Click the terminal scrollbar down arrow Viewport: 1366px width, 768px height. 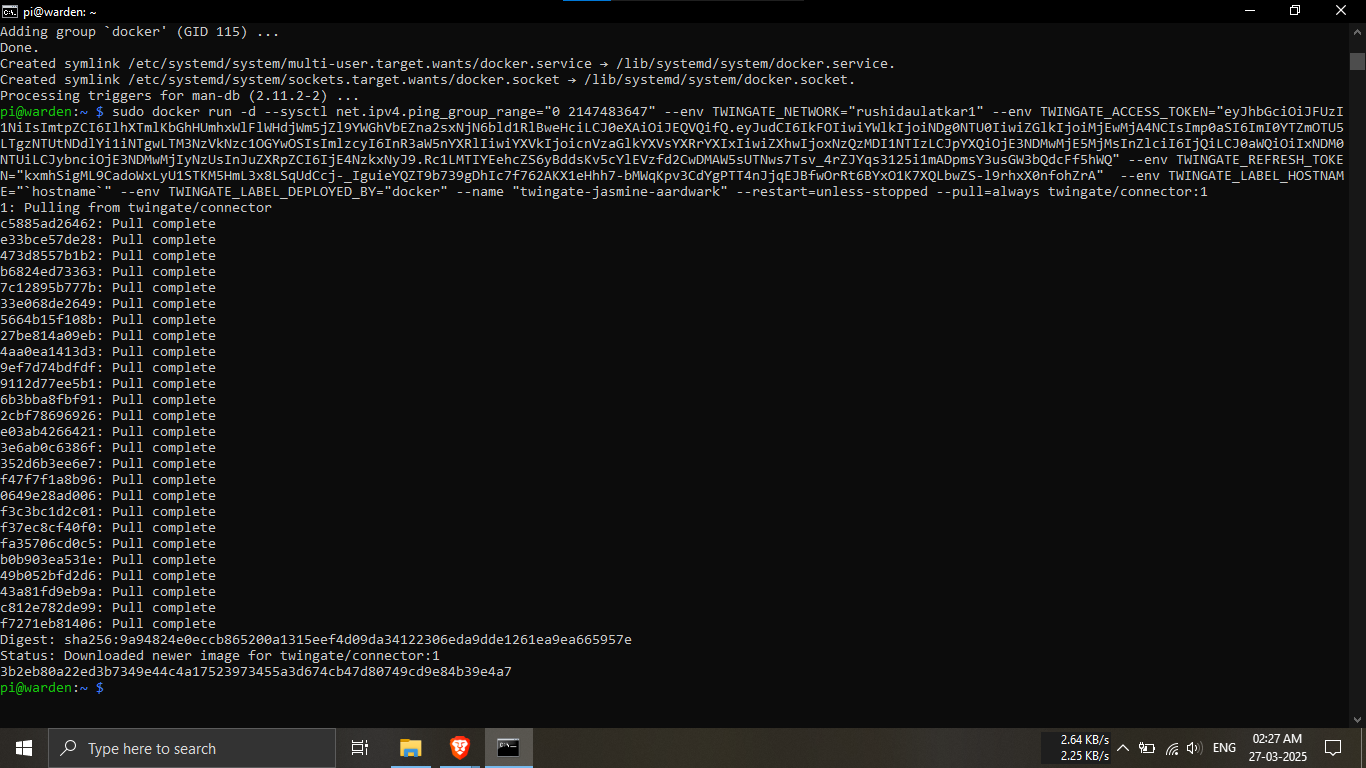1357,720
